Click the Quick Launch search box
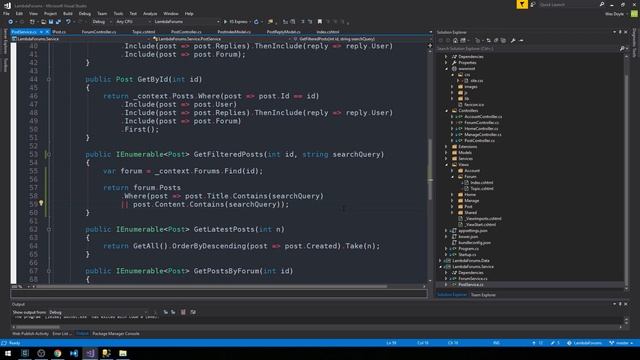Image resolution: width=640 pixels, height=360 pixels. coord(569,4)
